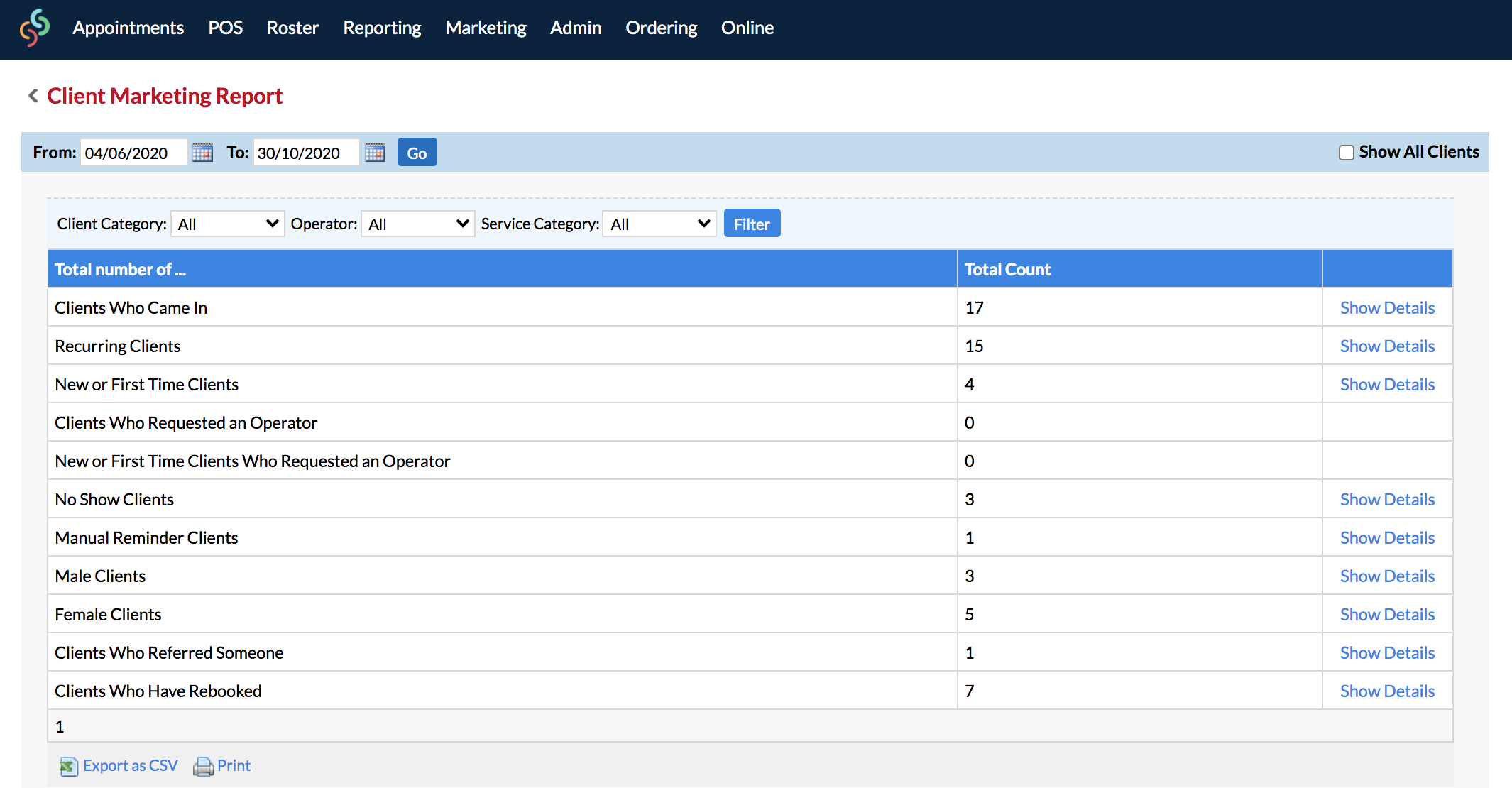Click the Go button
1512x788 pixels.
pyautogui.click(x=417, y=153)
